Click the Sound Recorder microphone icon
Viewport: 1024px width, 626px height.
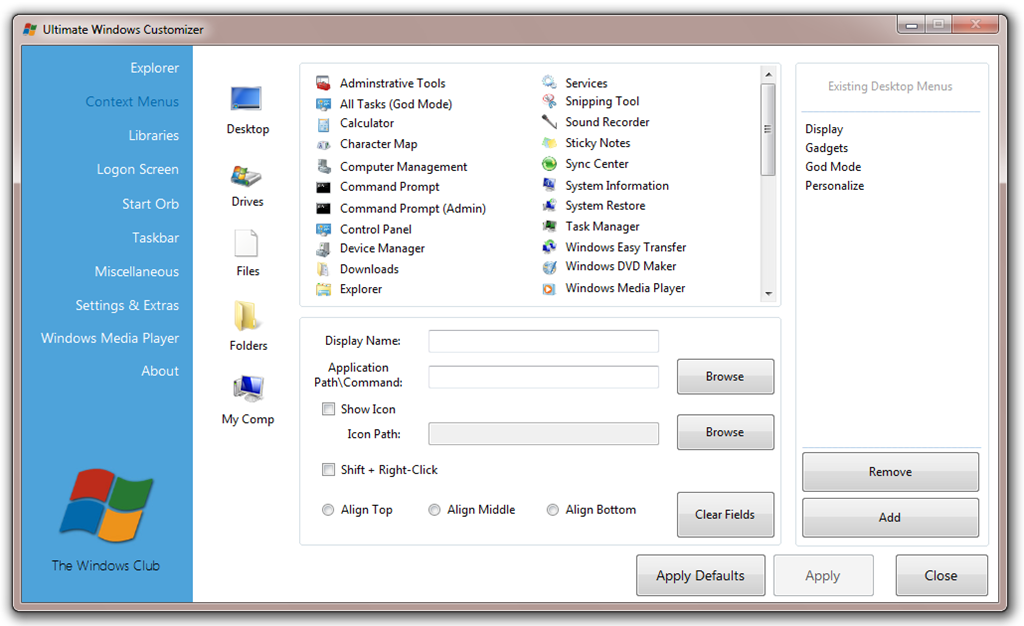point(549,122)
